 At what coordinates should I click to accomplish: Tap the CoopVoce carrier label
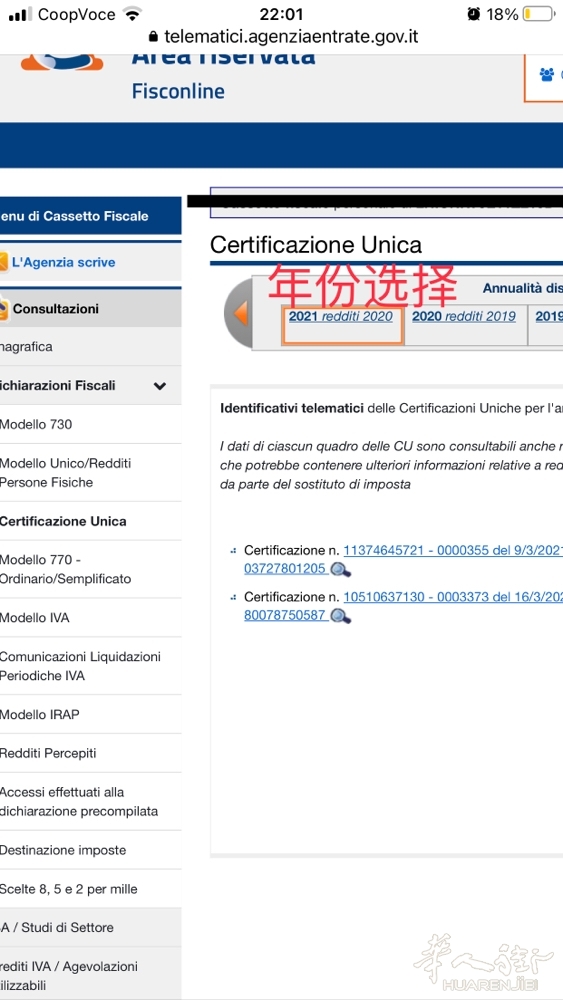click(77, 14)
